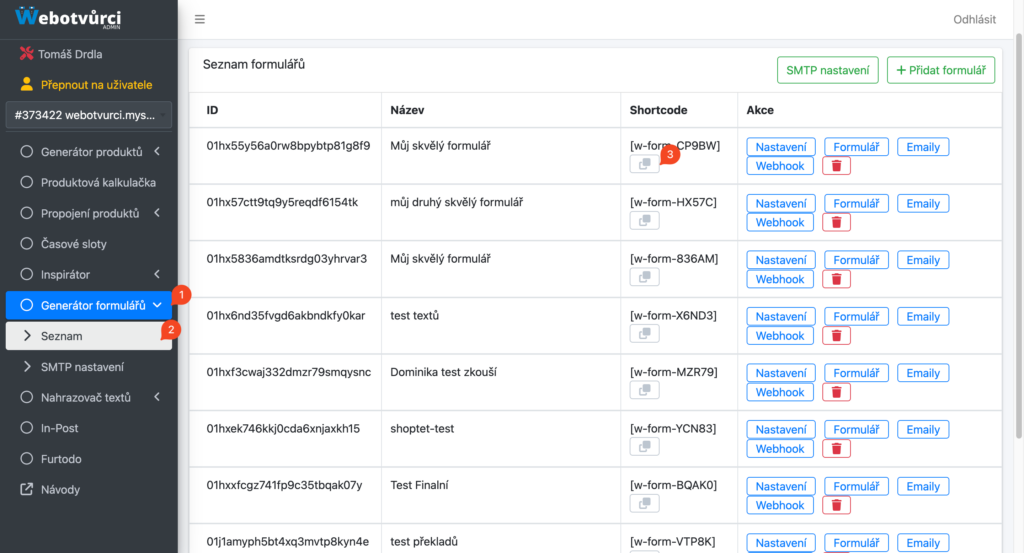Delete the Test Finální form
Image resolution: width=1024 pixels, height=553 pixels.
[836, 505]
